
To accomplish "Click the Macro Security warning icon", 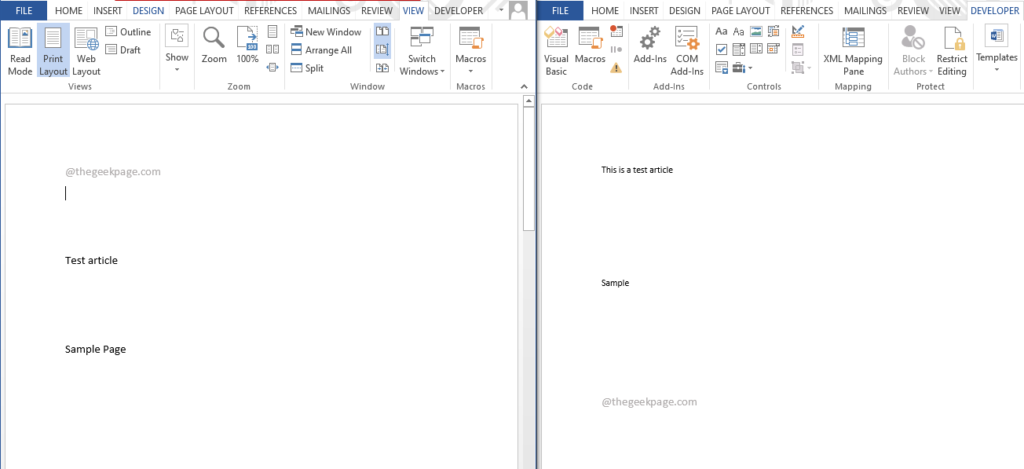I will coord(616,67).
